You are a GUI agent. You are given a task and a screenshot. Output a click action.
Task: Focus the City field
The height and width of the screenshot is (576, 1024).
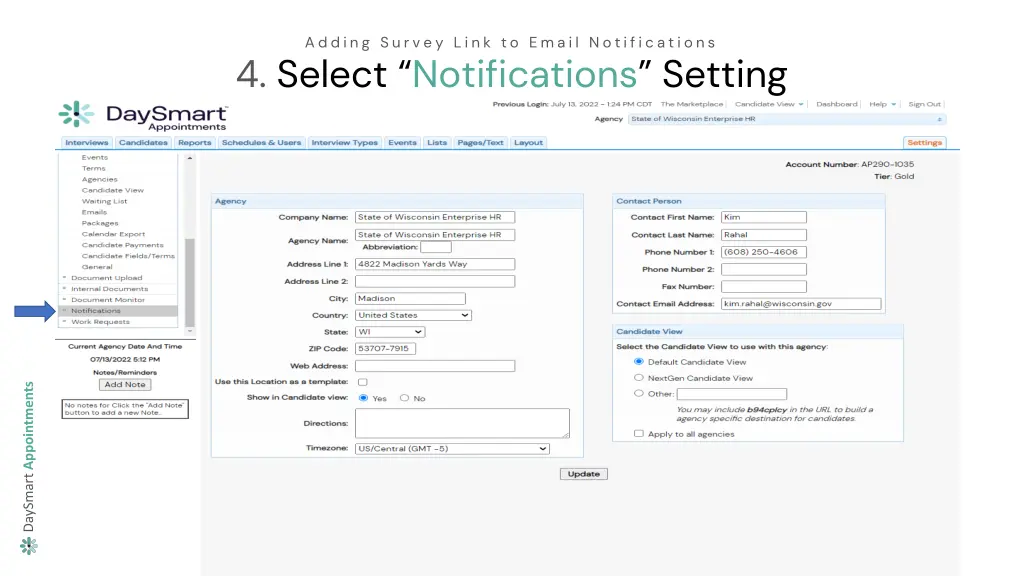click(x=410, y=298)
